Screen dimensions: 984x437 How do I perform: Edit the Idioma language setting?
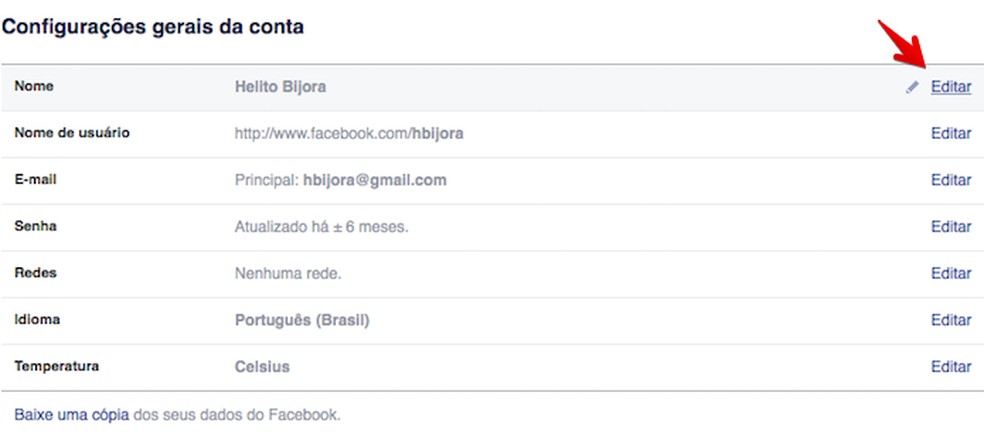(x=950, y=320)
